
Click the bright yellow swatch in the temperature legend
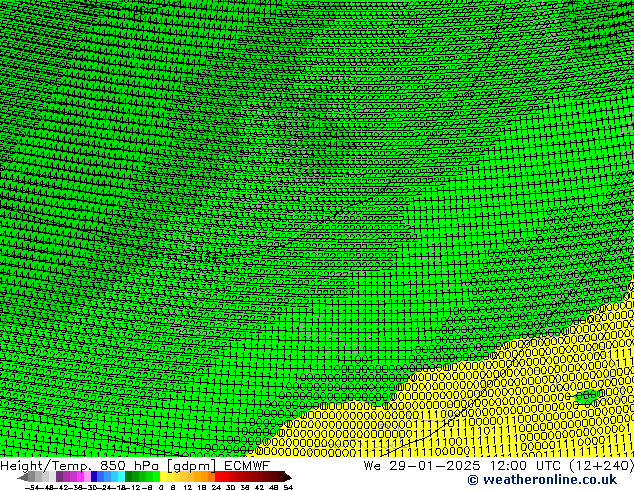coord(163,477)
